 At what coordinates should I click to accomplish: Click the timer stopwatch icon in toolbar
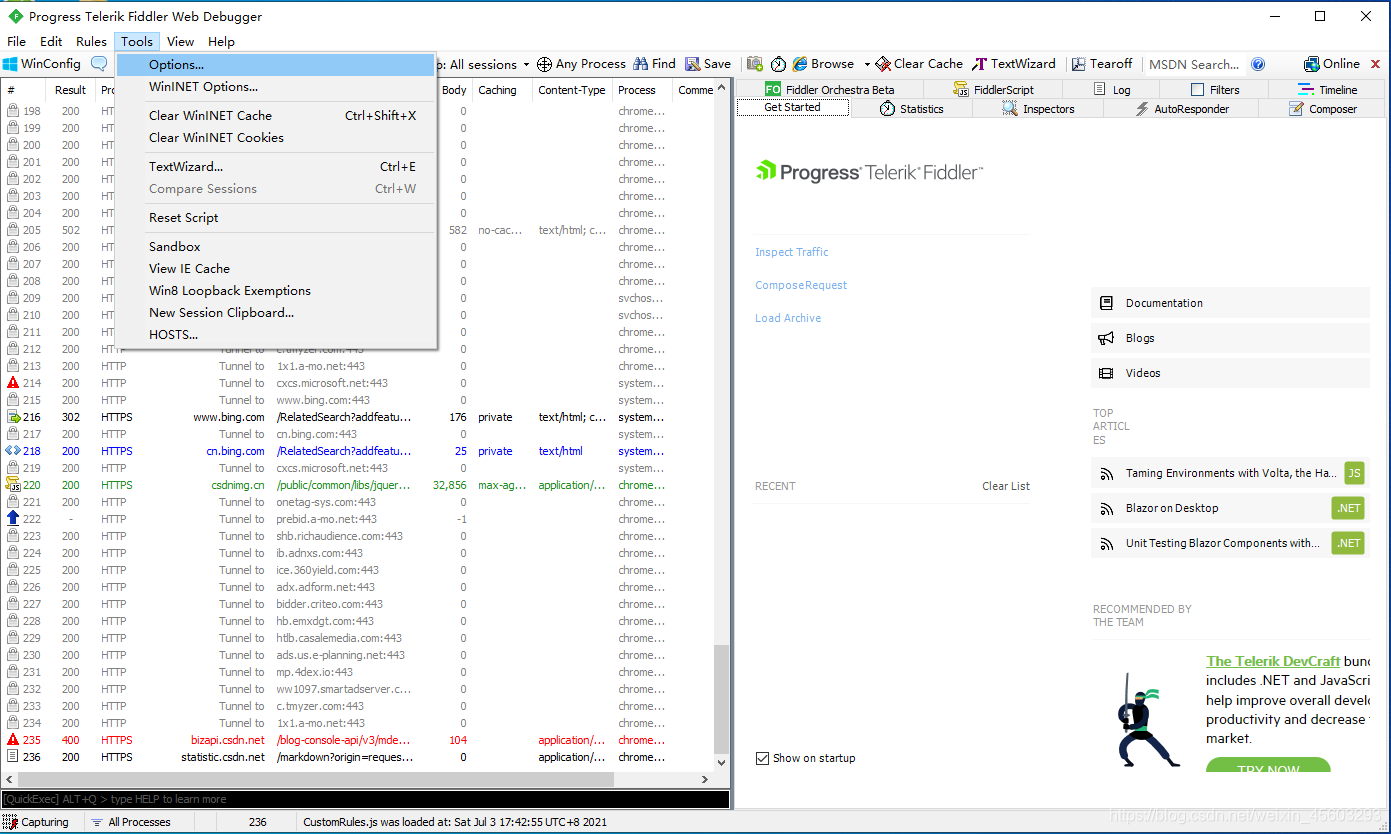(x=779, y=64)
